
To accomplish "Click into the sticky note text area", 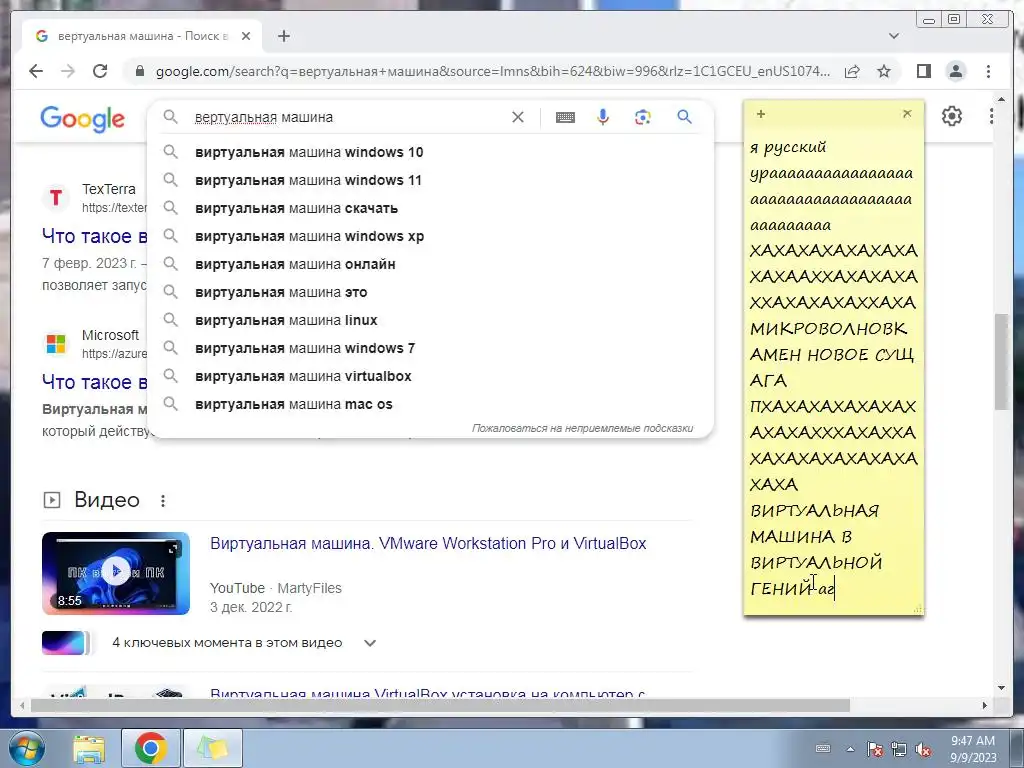I will (x=833, y=369).
